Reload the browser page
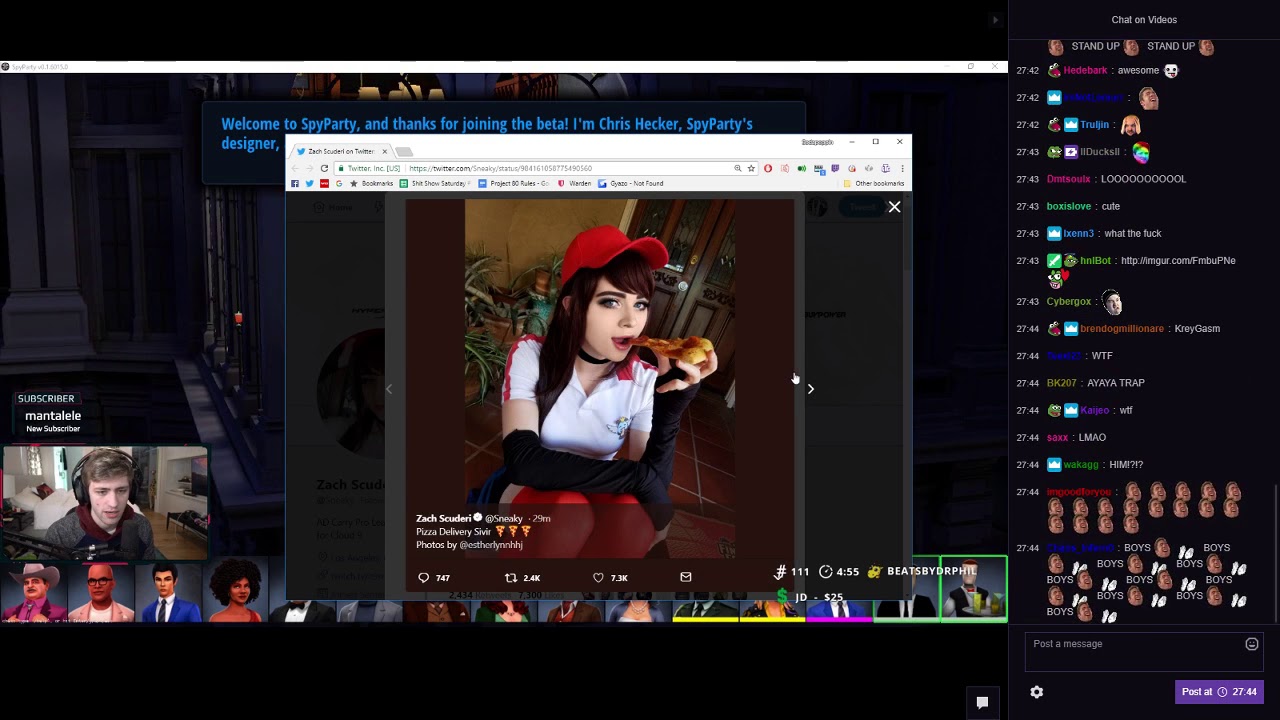Viewport: 1280px width, 720px height. coord(324,168)
